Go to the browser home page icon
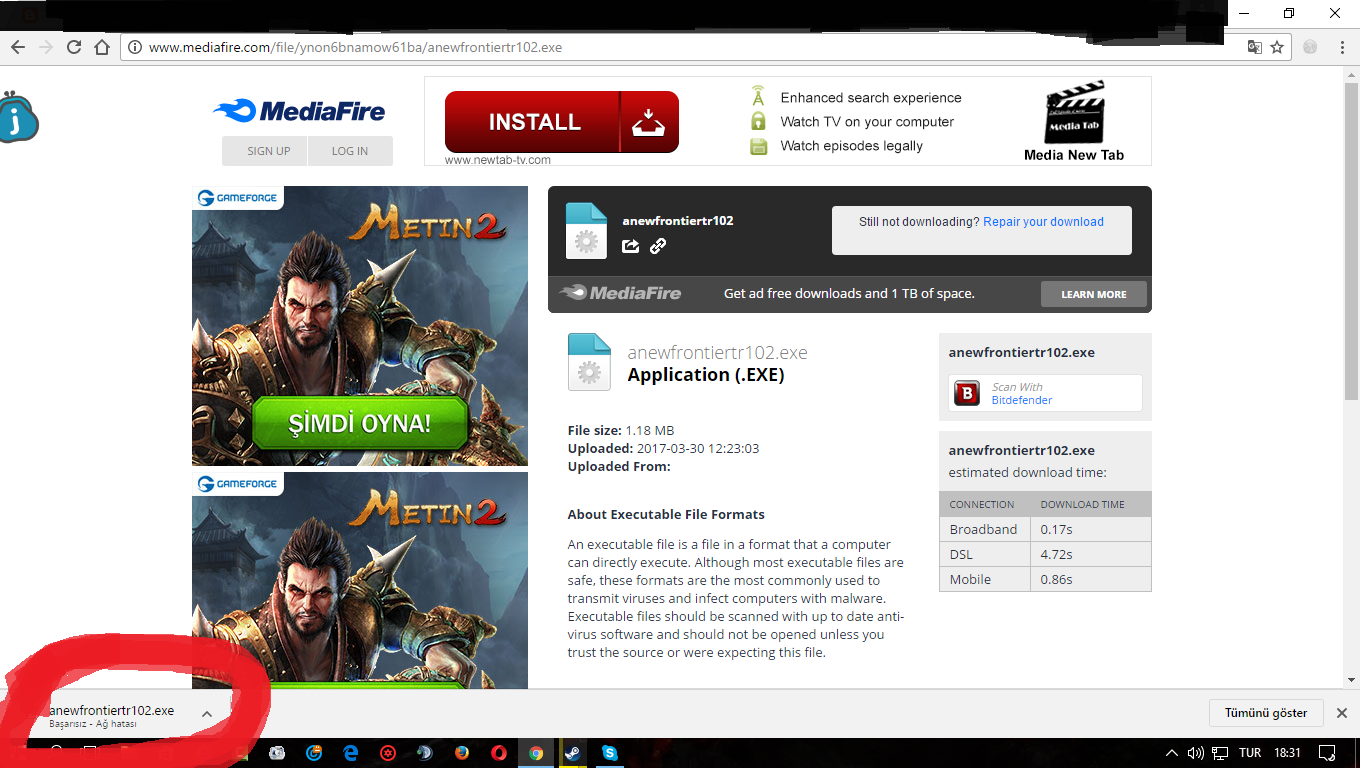Screen dimensions: 1360x768 pyautogui.click(x=102, y=47)
